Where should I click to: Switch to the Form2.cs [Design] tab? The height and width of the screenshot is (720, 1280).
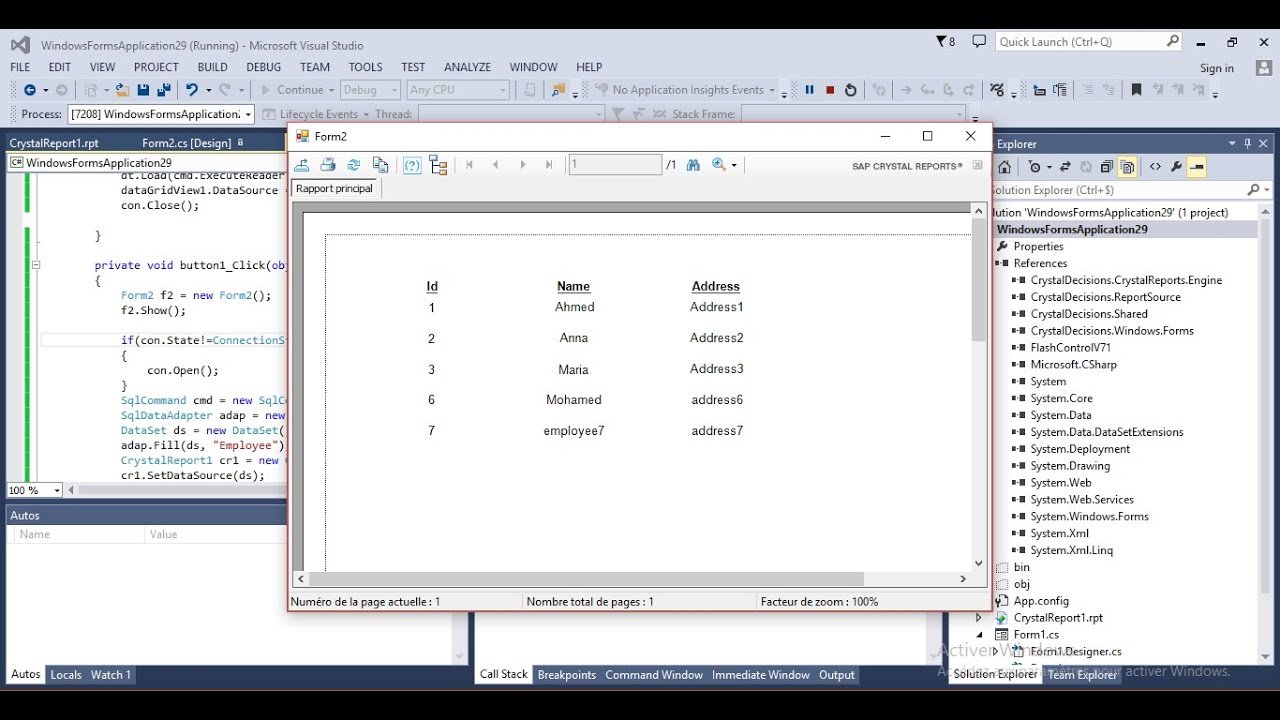(186, 143)
